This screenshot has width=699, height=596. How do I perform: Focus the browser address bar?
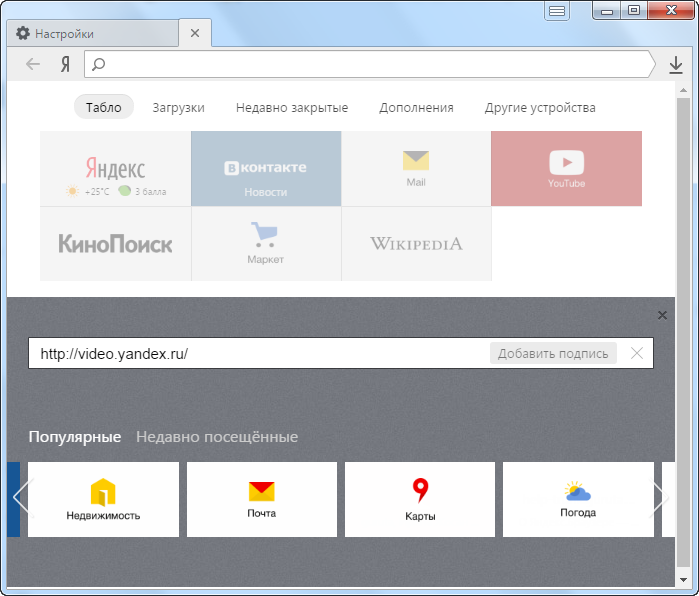(x=370, y=65)
